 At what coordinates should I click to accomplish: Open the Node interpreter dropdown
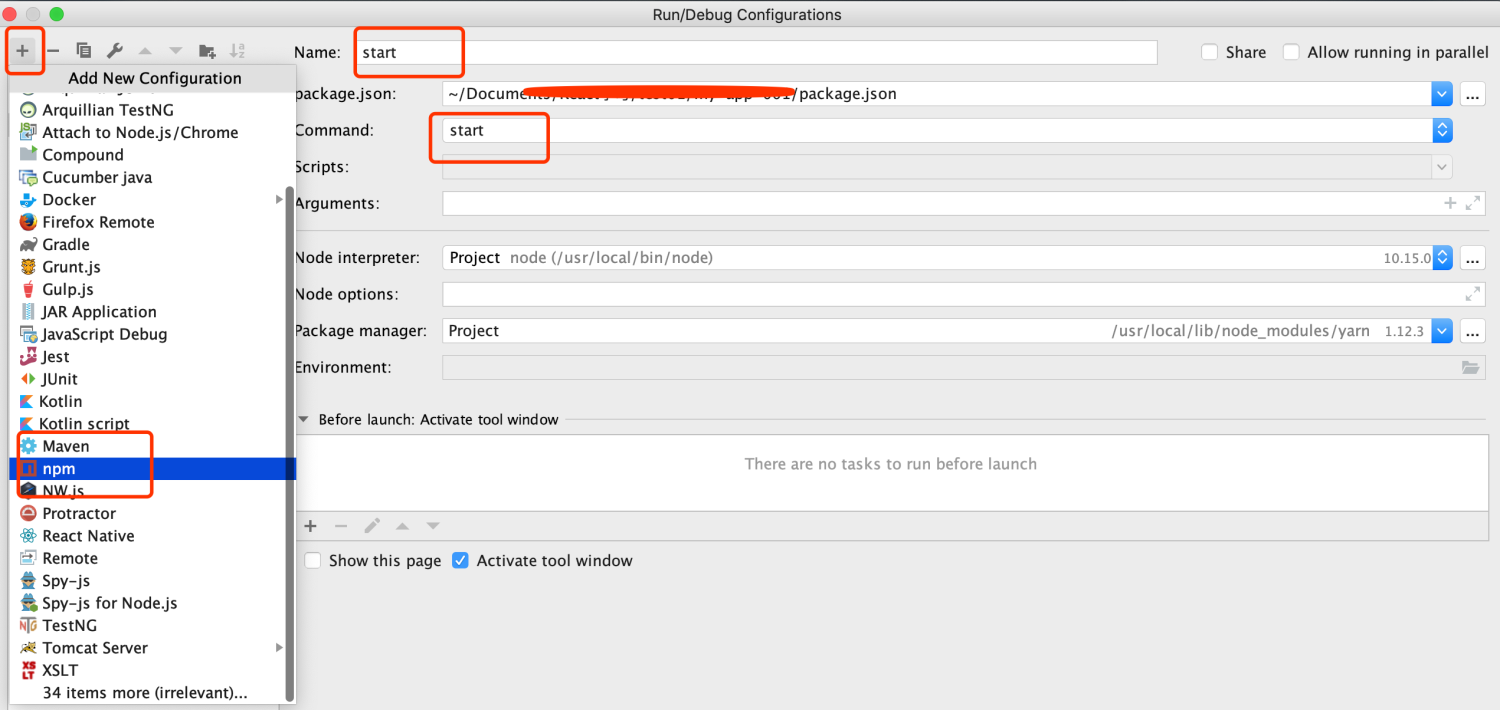1441,258
